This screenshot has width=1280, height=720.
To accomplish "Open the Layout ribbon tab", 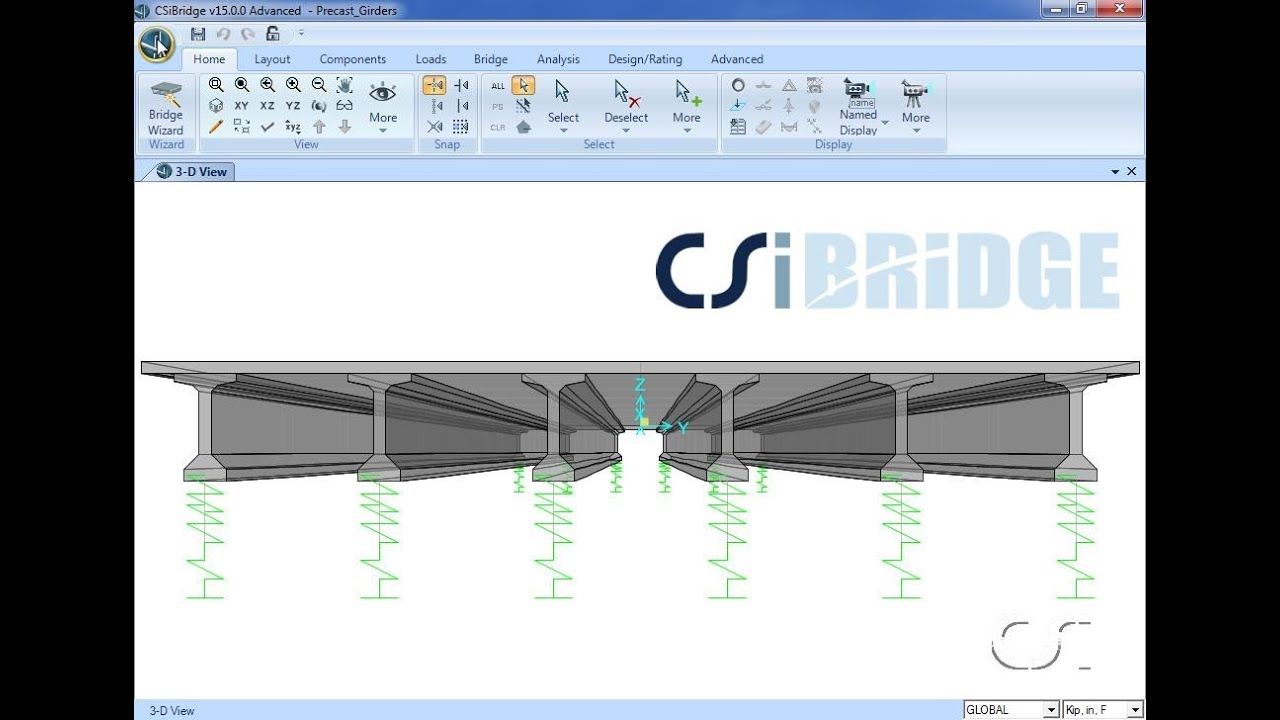I will point(272,59).
